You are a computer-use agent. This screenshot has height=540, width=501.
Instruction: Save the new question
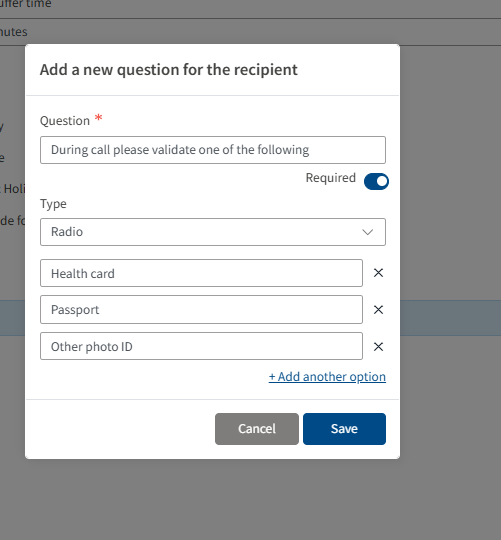tap(344, 429)
